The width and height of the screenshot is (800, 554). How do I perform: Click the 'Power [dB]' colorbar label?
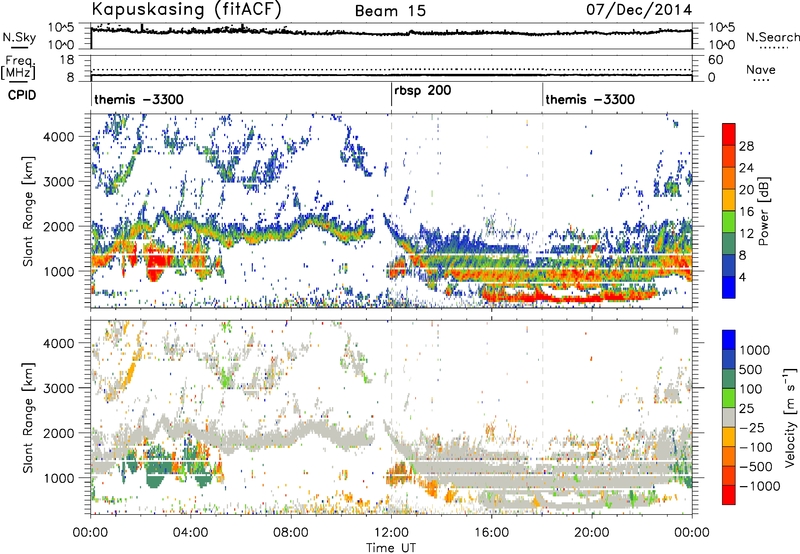tap(763, 211)
